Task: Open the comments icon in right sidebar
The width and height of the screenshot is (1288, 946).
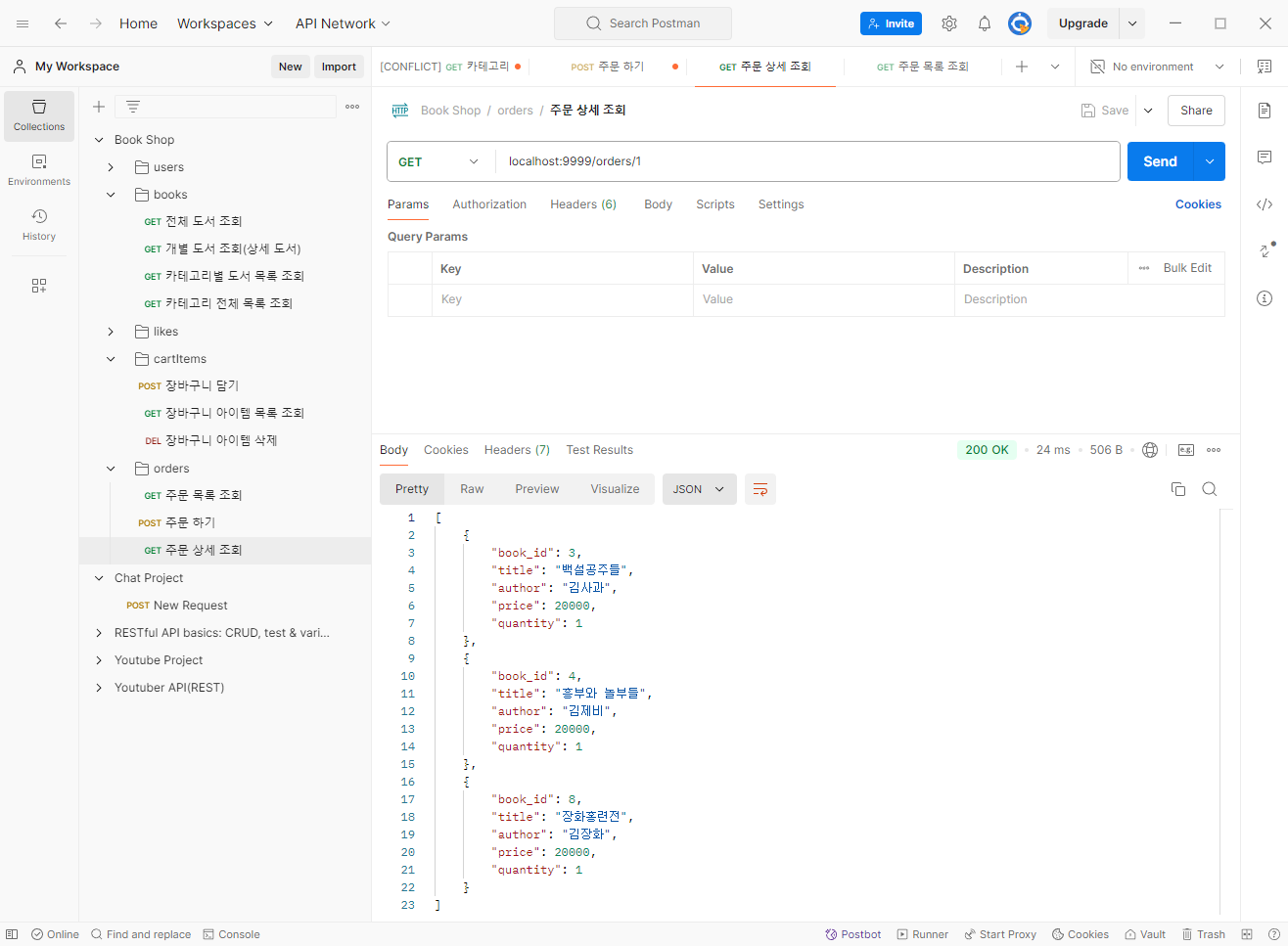Action: (1265, 158)
